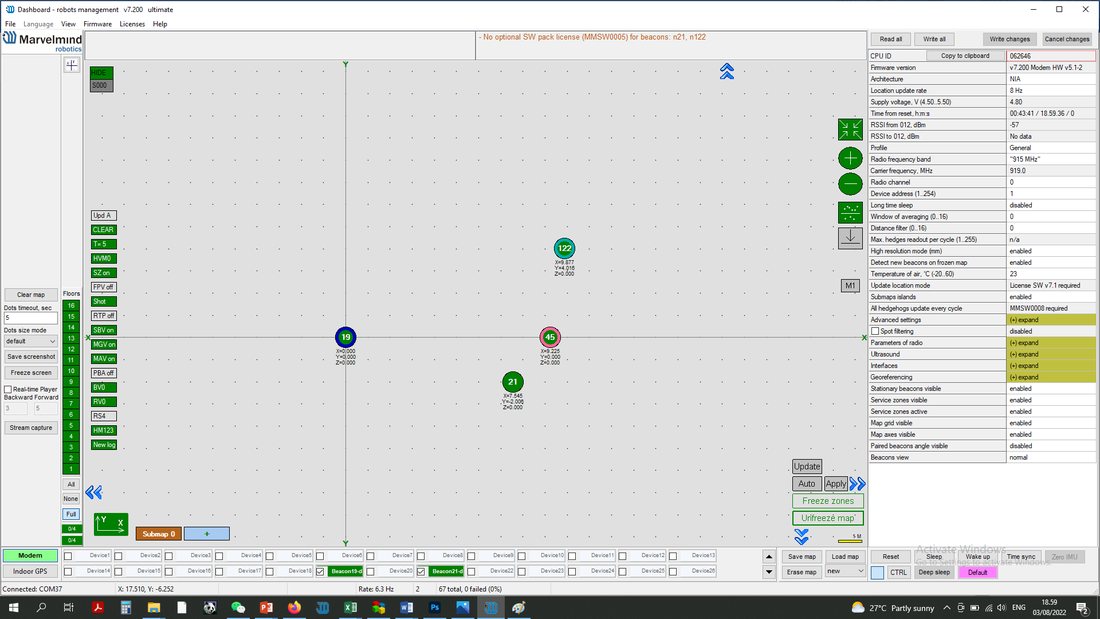
Task: Click the orange Submap 0 tab
Action: (159, 534)
